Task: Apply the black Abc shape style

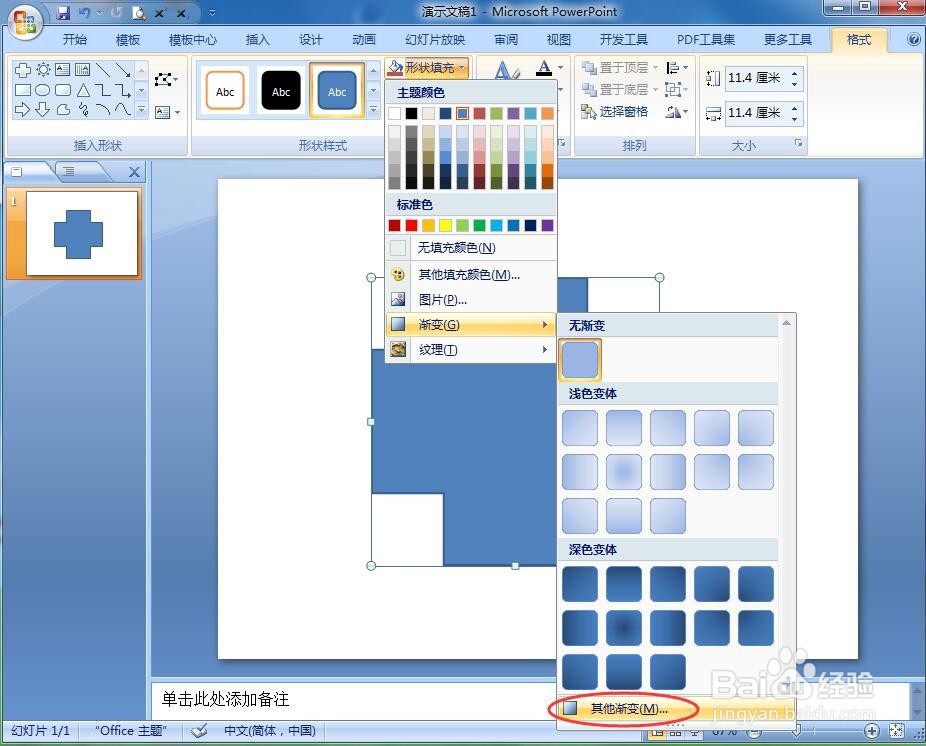Action: 281,91
